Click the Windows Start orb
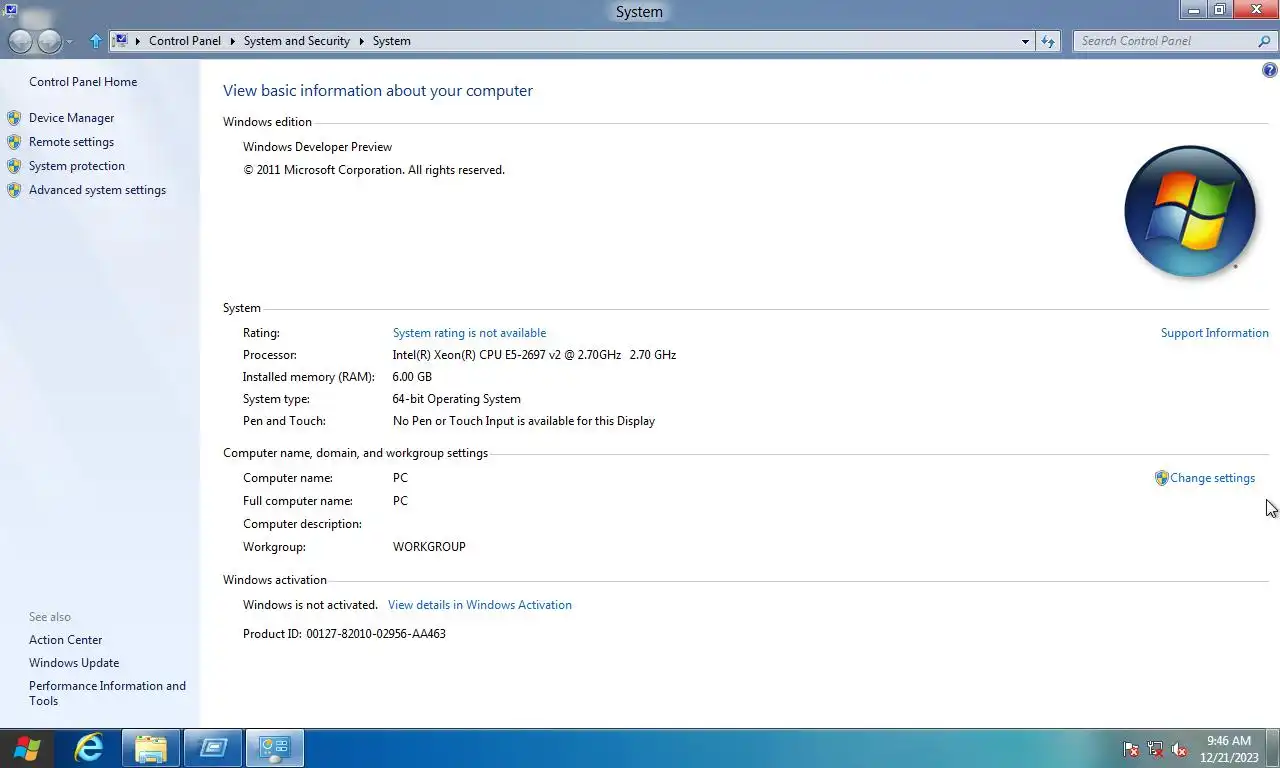The width and height of the screenshot is (1280, 768). (27, 748)
